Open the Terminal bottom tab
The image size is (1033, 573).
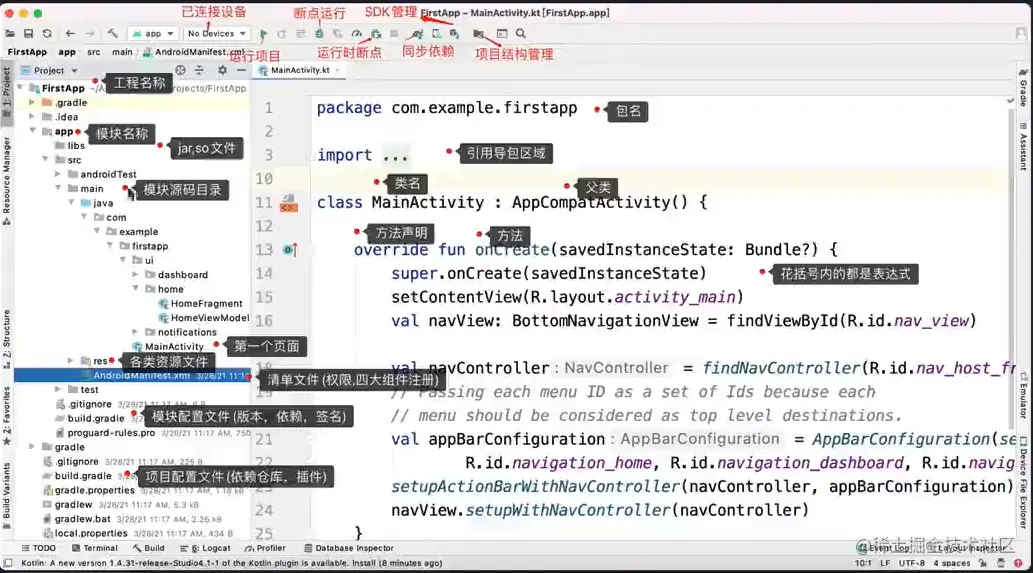[x=94, y=548]
